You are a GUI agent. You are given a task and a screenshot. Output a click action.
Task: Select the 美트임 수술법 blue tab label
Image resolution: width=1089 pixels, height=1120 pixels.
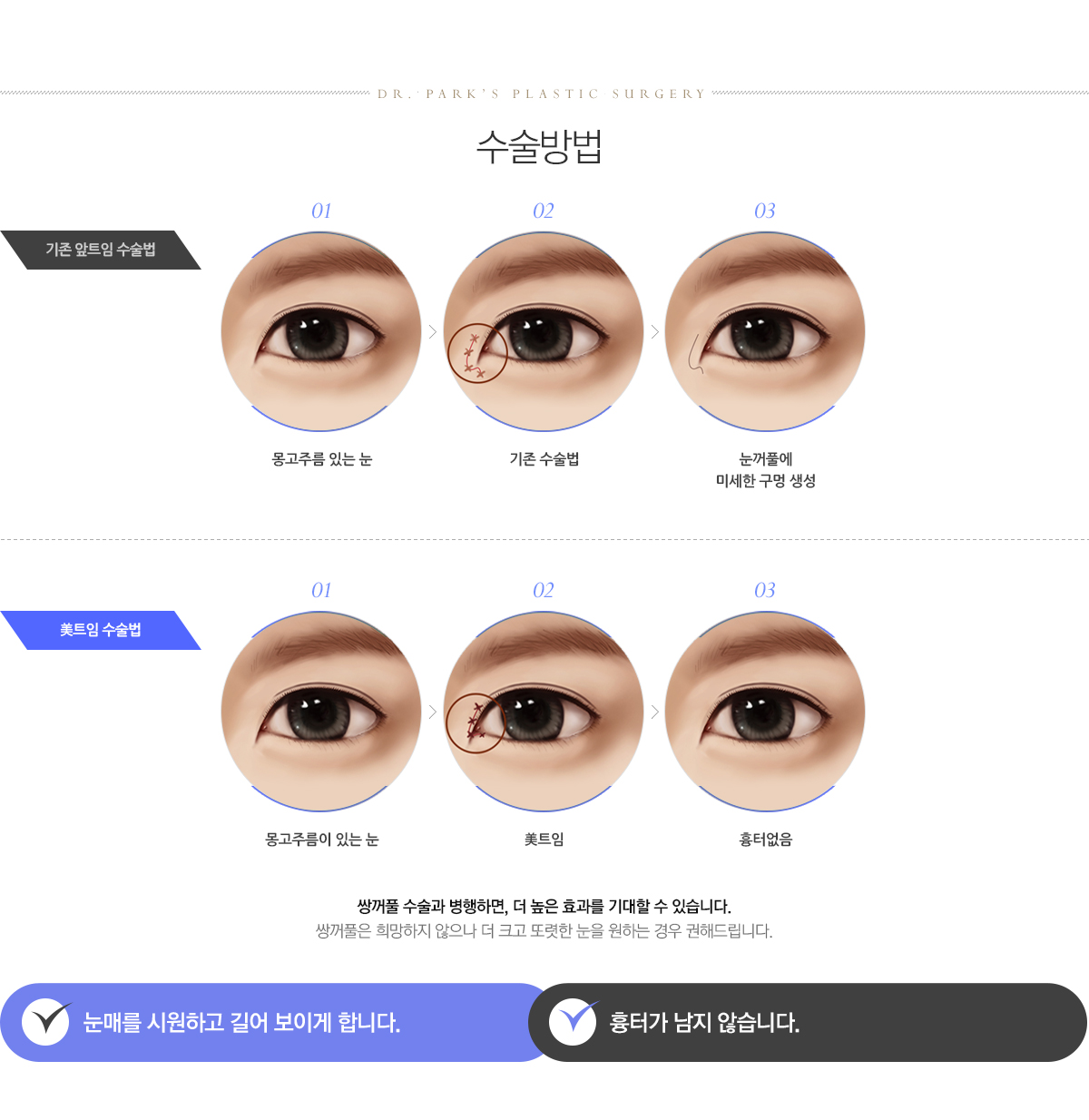coord(101,630)
